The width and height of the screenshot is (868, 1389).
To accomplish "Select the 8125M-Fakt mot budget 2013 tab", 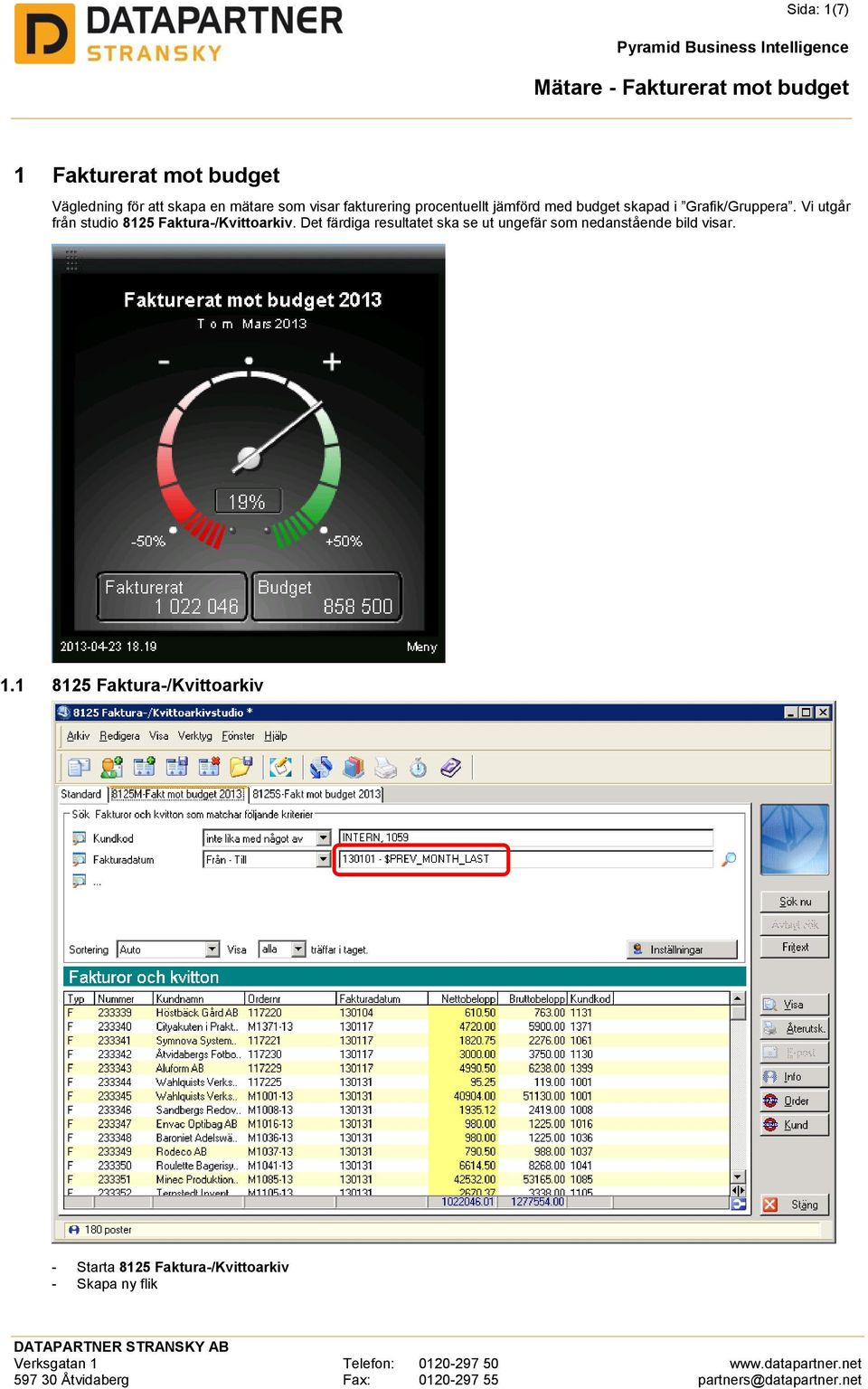I will (x=177, y=794).
